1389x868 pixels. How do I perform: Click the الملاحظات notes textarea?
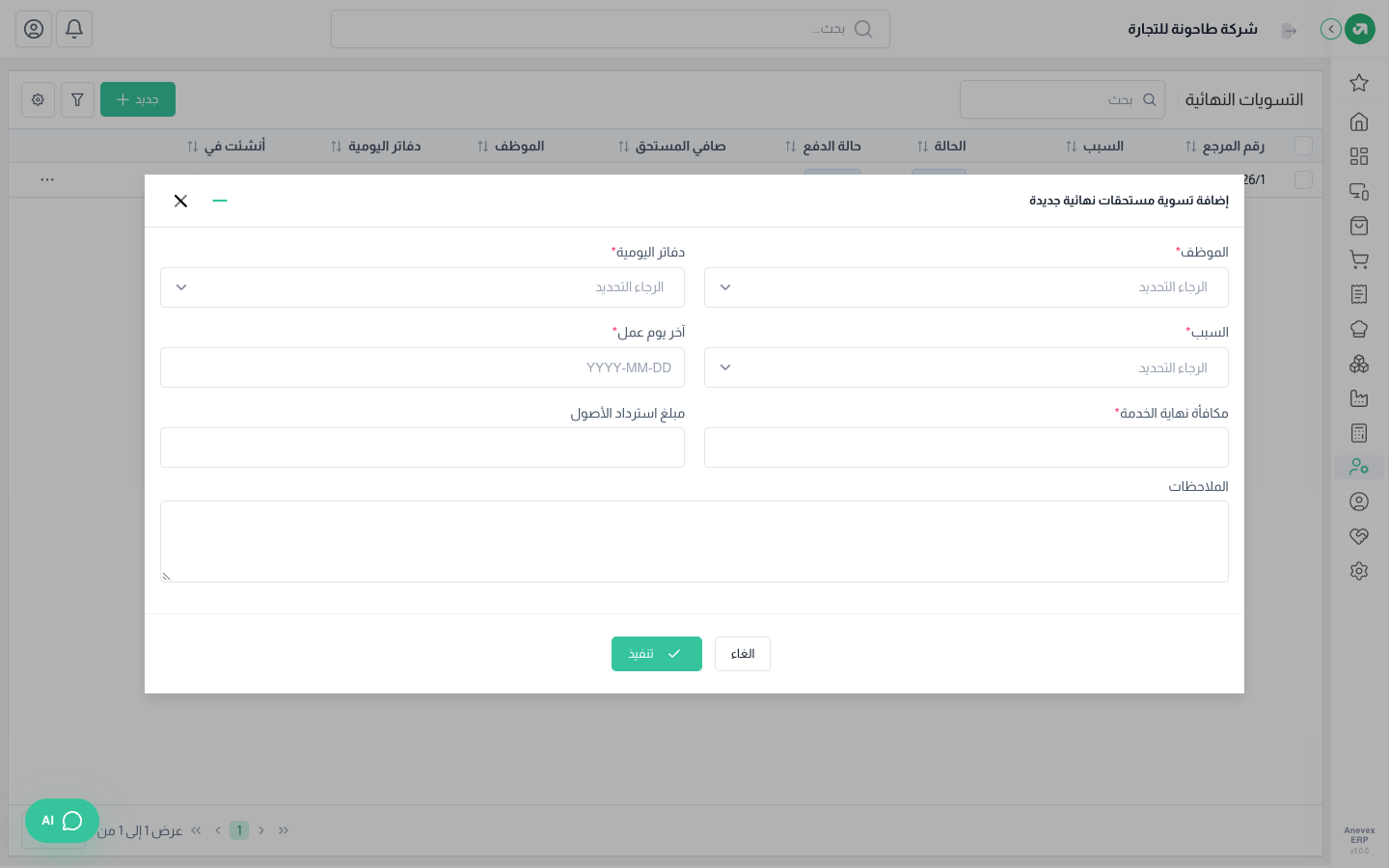pos(694,541)
